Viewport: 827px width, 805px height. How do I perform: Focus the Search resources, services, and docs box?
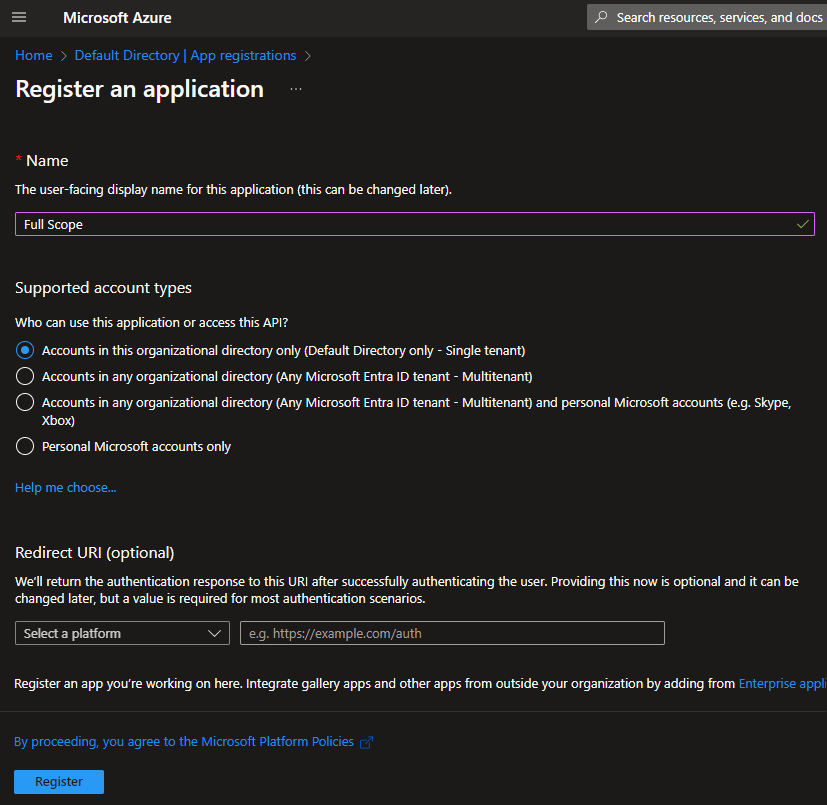click(718, 18)
